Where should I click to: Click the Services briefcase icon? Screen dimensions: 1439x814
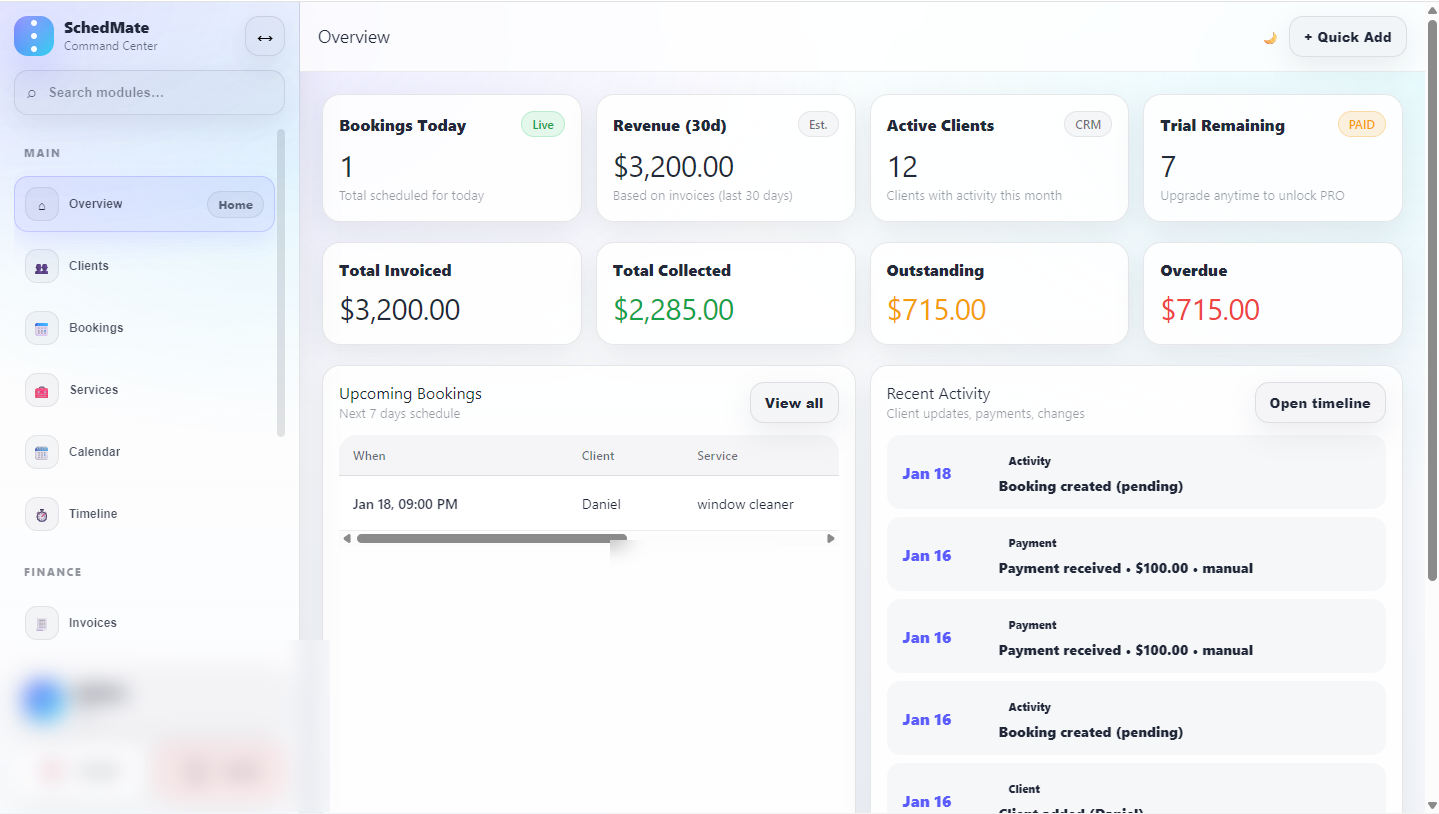41,389
